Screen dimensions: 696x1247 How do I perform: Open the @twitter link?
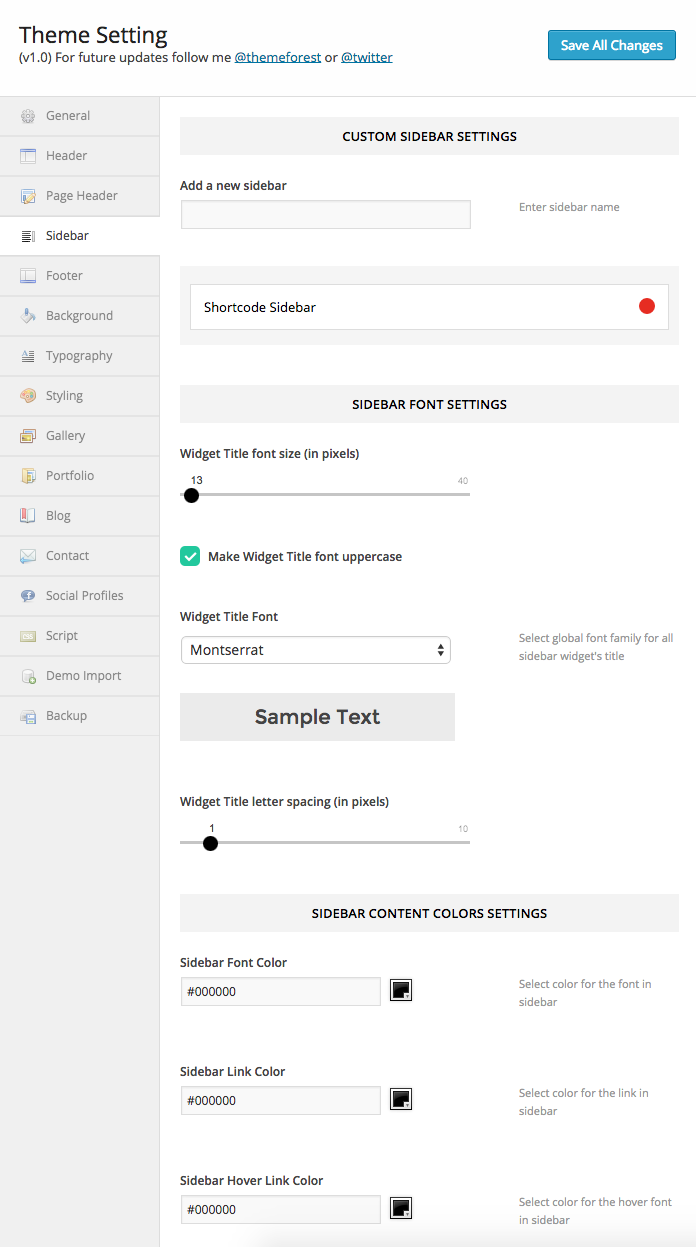tap(366, 58)
